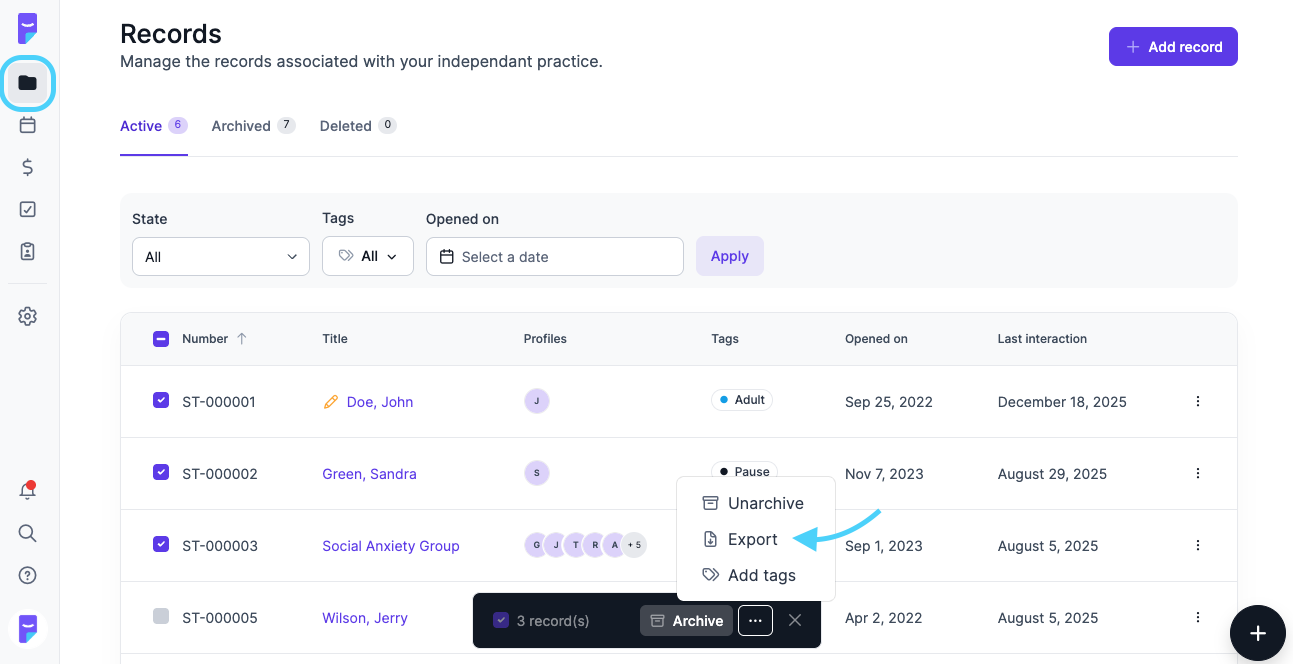Click the Add record button
The height and width of the screenshot is (664, 1293).
point(1173,47)
